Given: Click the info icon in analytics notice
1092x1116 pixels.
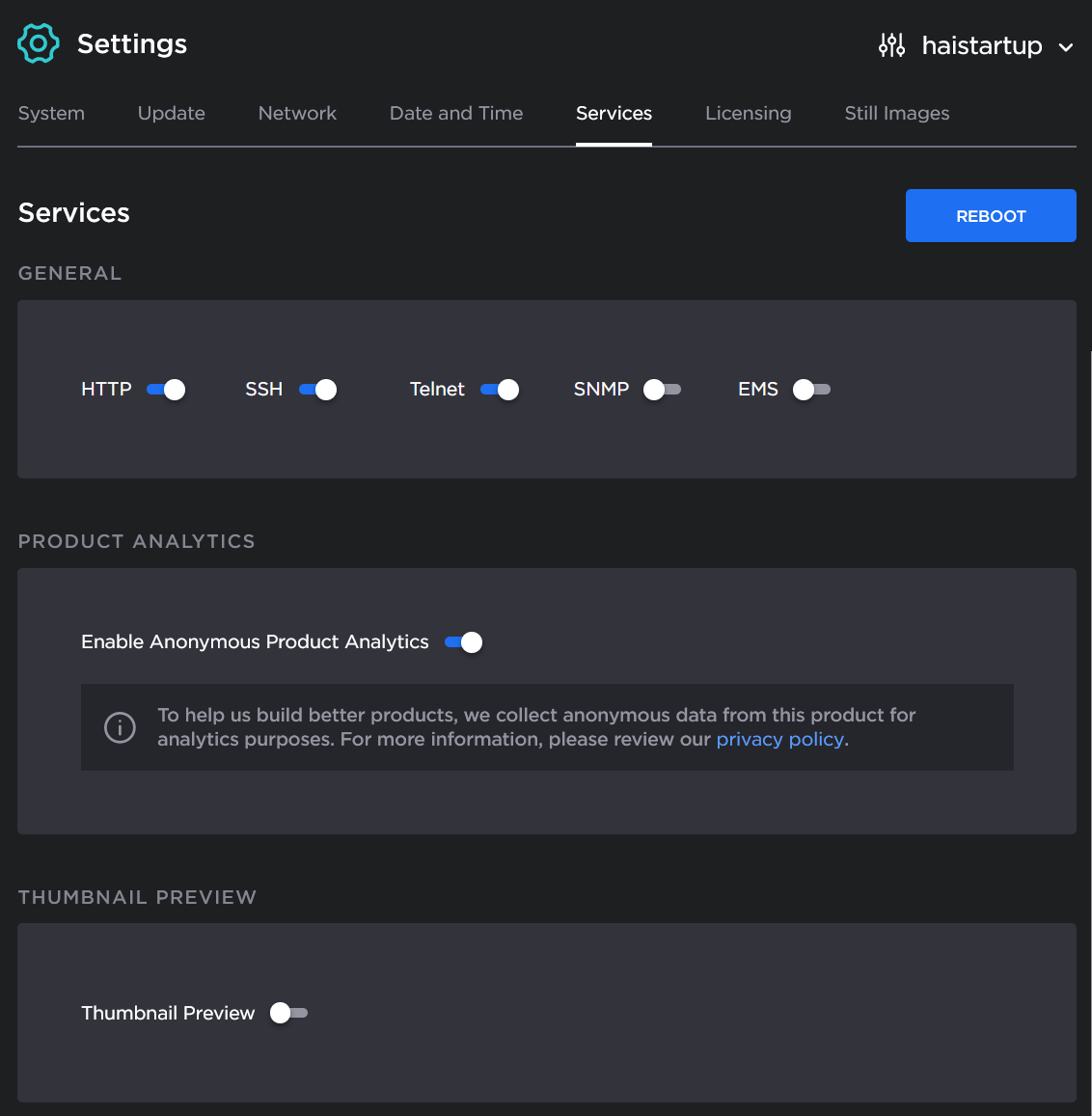Looking at the screenshot, I should tap(120, 727).
